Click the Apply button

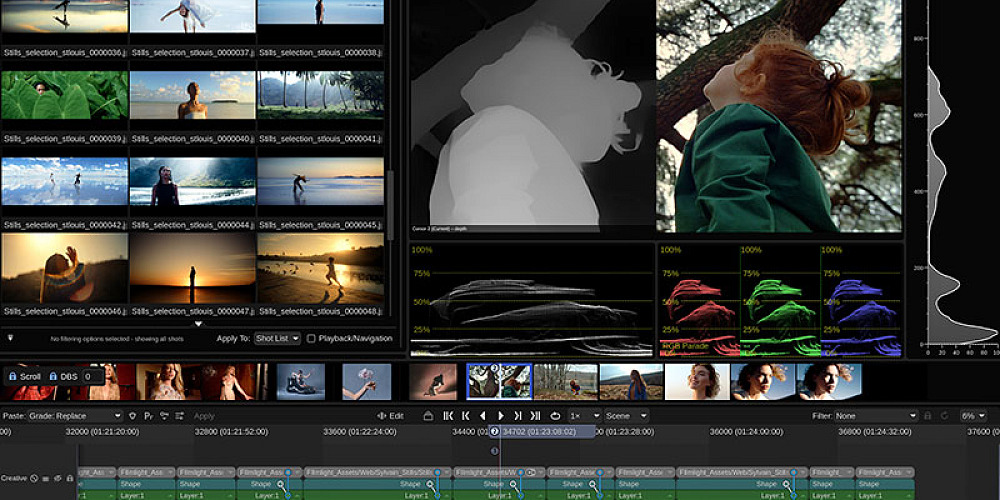pos(204,416)
